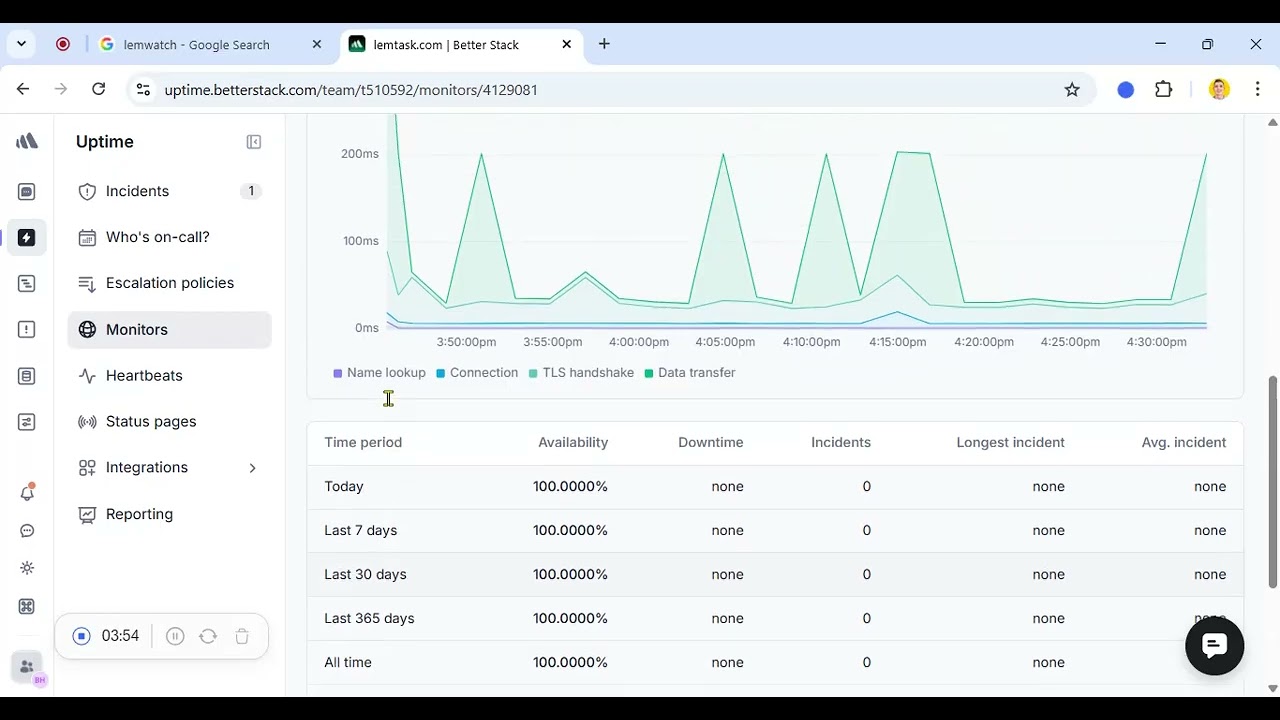Select the All time row label
The width and height of the screenshot is (1280, 720).
click(348, 663)
